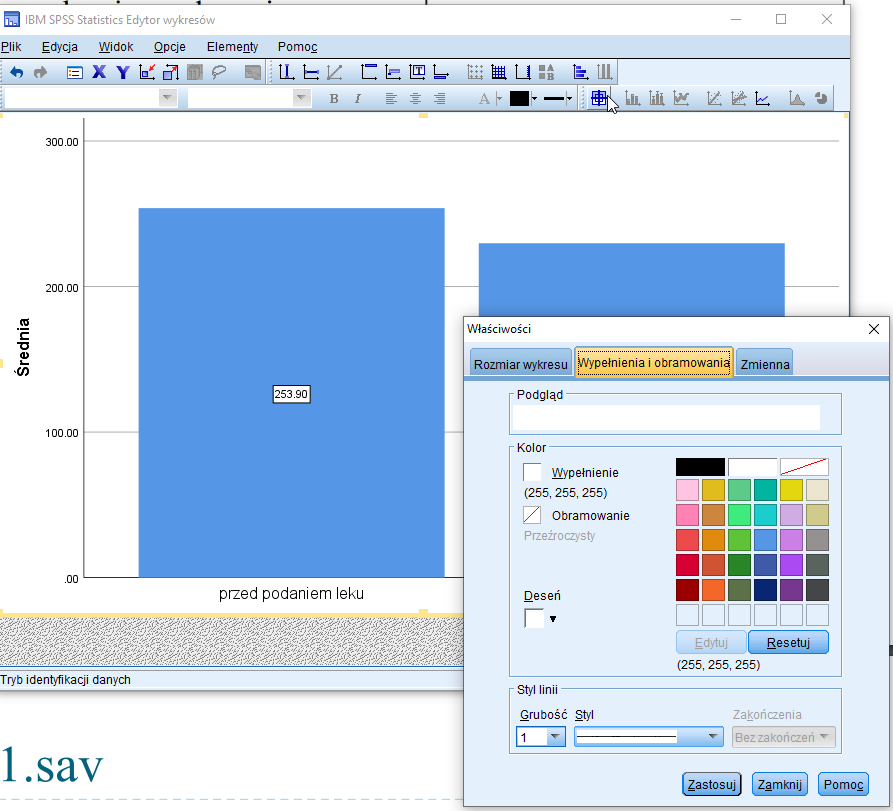
Task: Open the properties window toolbar icon
Action: 74,72
